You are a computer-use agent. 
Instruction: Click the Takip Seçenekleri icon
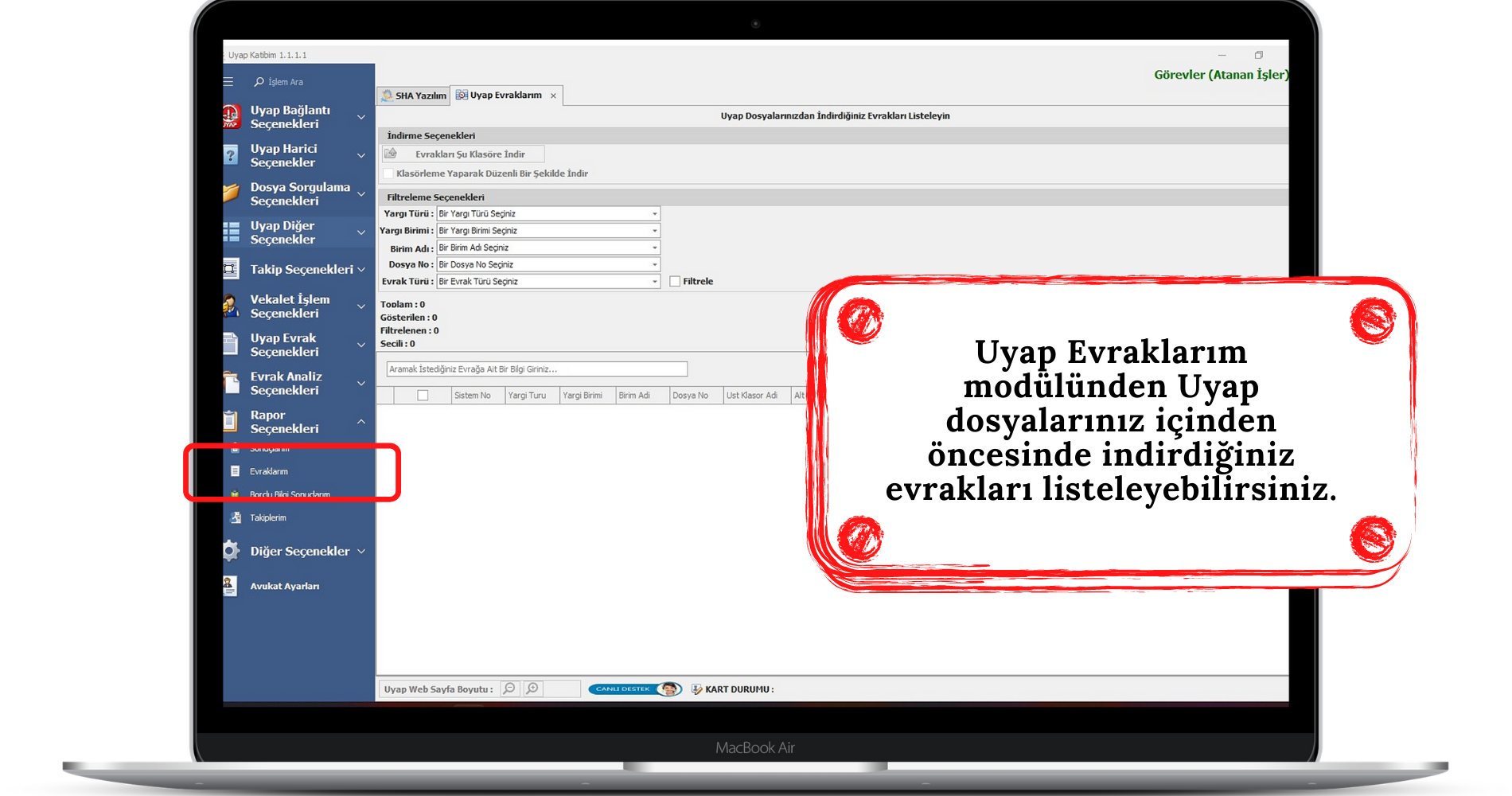[231, 269]
